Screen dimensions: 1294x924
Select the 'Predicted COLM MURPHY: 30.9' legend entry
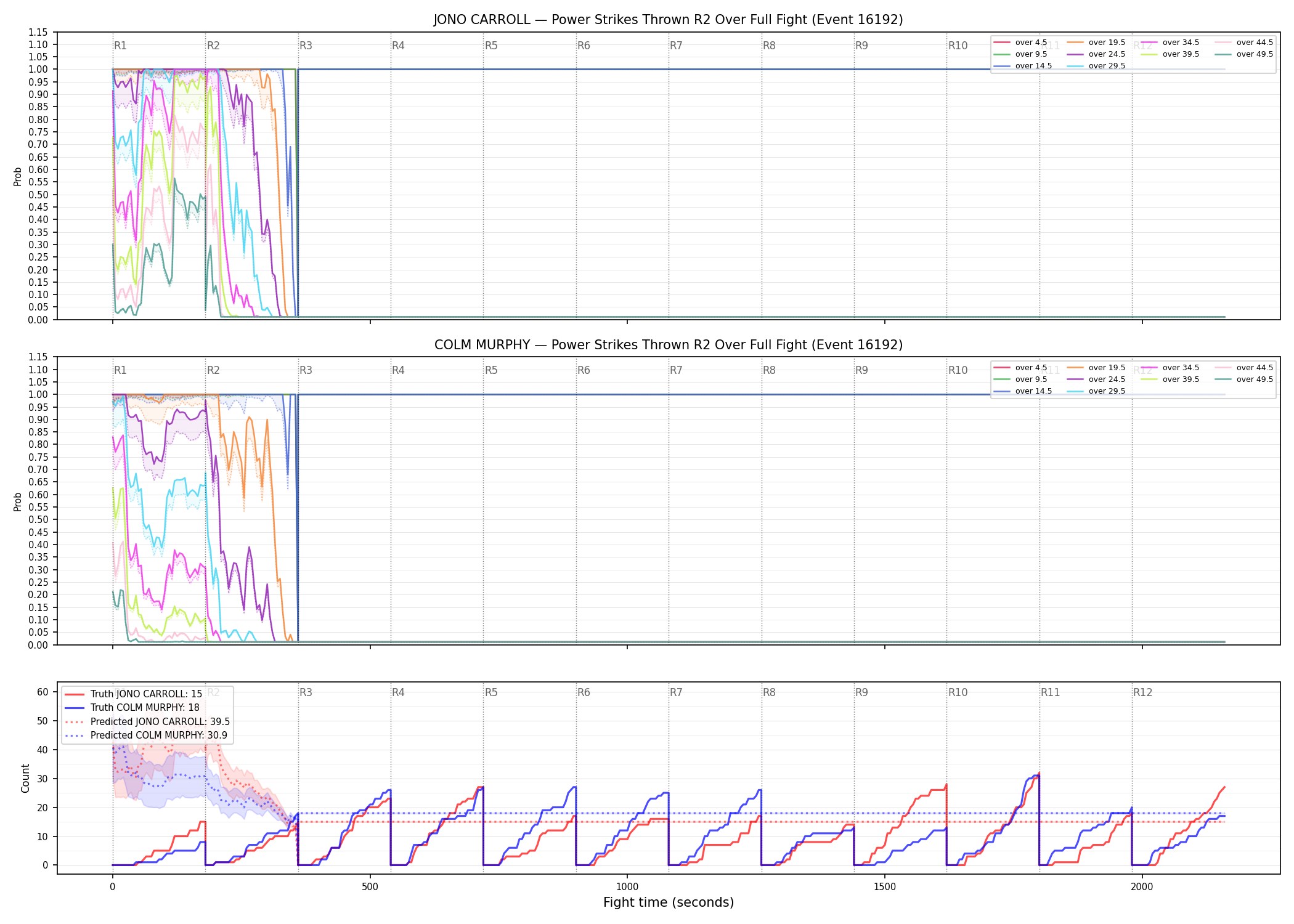coord(146,735)
